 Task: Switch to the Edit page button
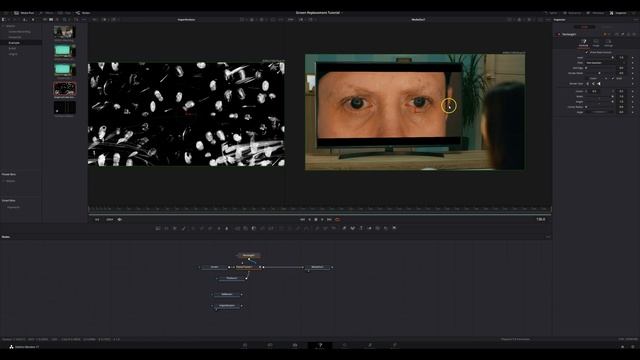tap(295, 346)
